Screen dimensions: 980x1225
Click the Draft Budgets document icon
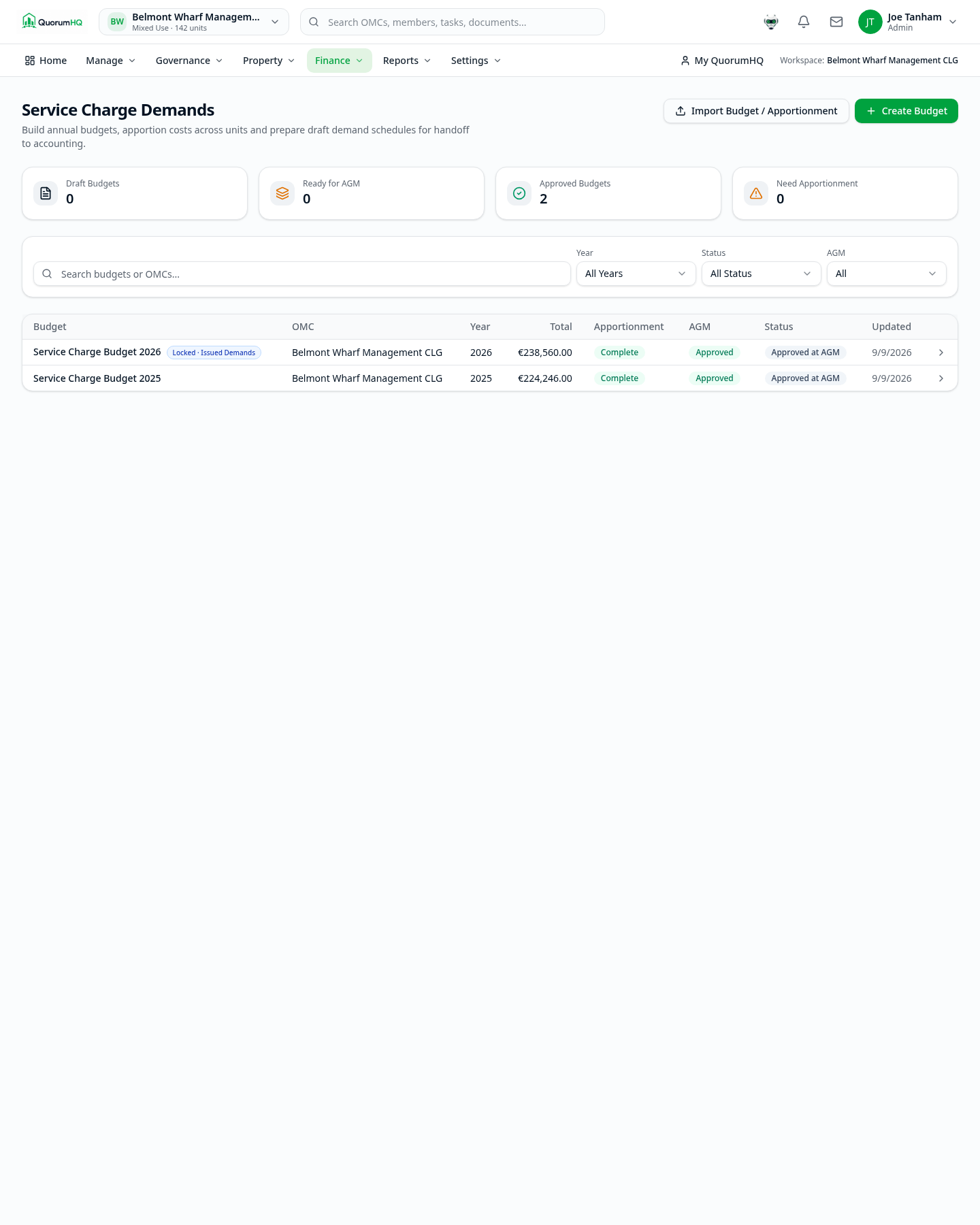[46, 193]
